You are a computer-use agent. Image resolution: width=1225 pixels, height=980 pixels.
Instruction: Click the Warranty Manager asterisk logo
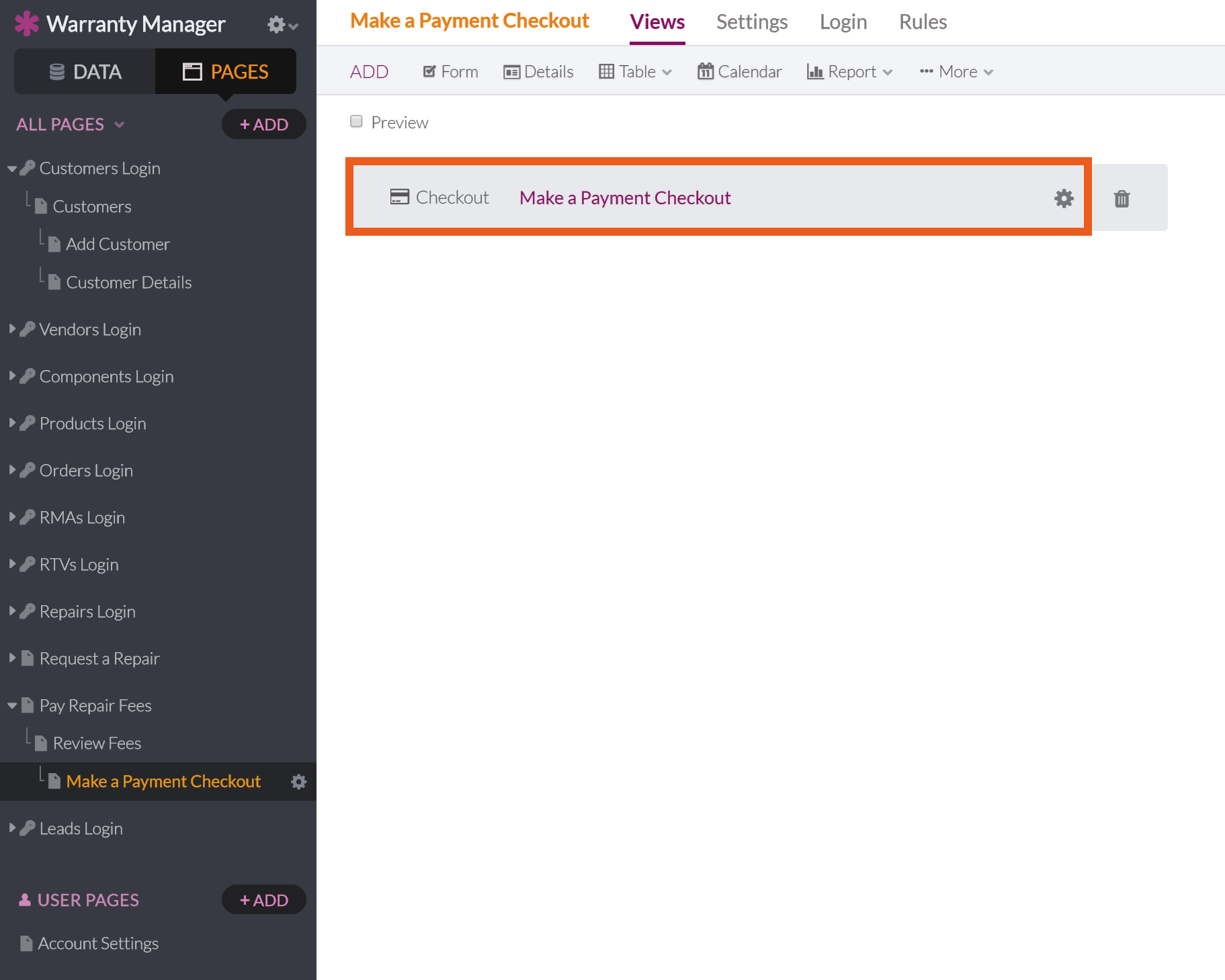coord(27,24)
